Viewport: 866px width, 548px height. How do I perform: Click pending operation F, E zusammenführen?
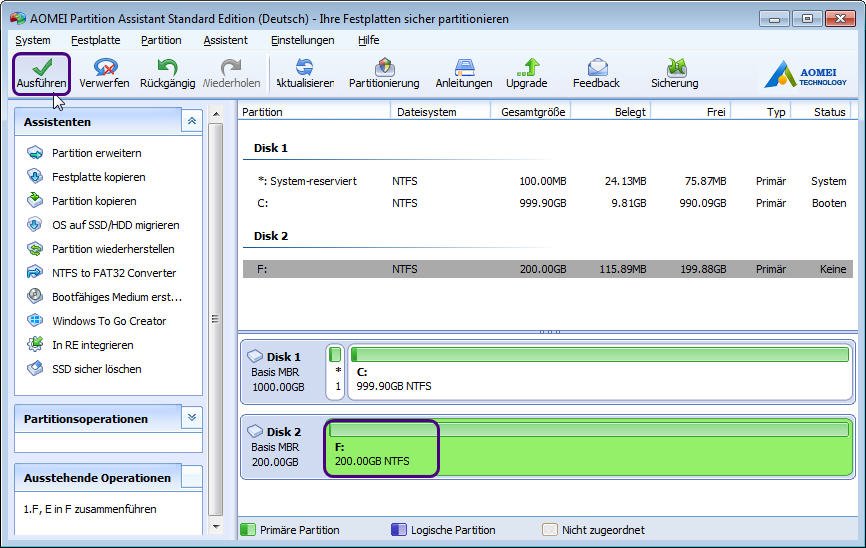pyautogui.click(x=90, y=509)
